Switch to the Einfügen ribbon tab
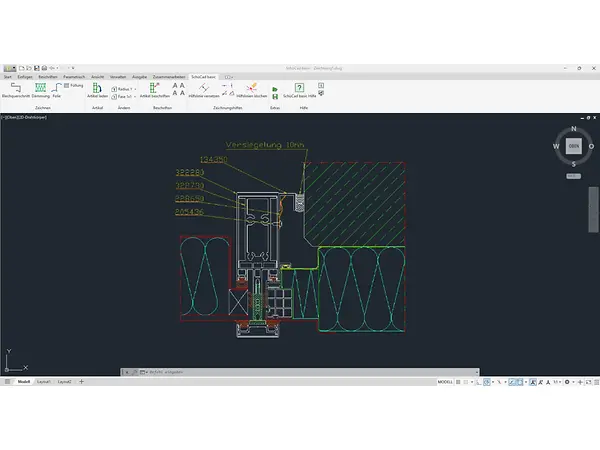 pos(24,75)
